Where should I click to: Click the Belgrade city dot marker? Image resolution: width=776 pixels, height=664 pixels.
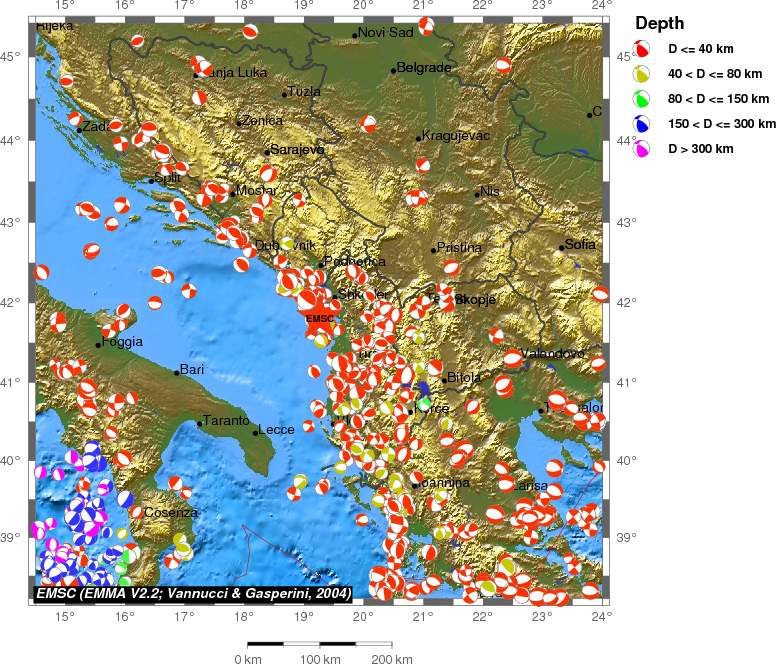(394, 70)
